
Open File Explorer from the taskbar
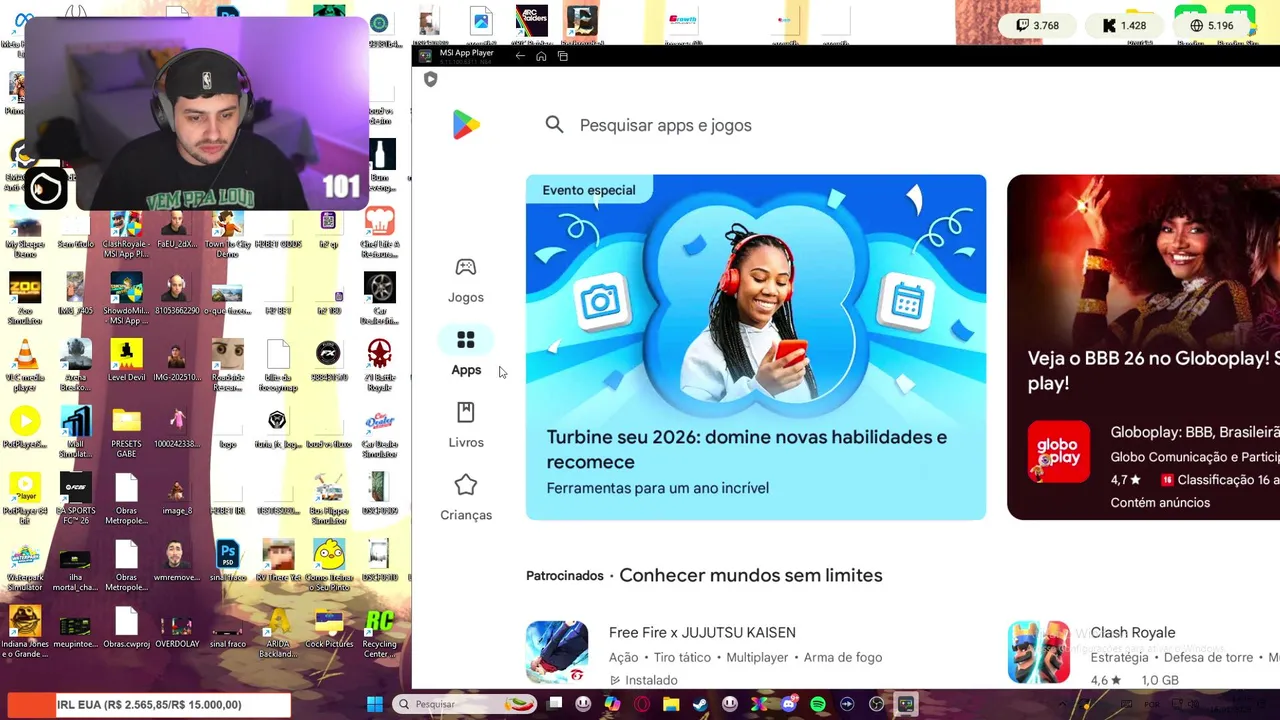point(671,704)
